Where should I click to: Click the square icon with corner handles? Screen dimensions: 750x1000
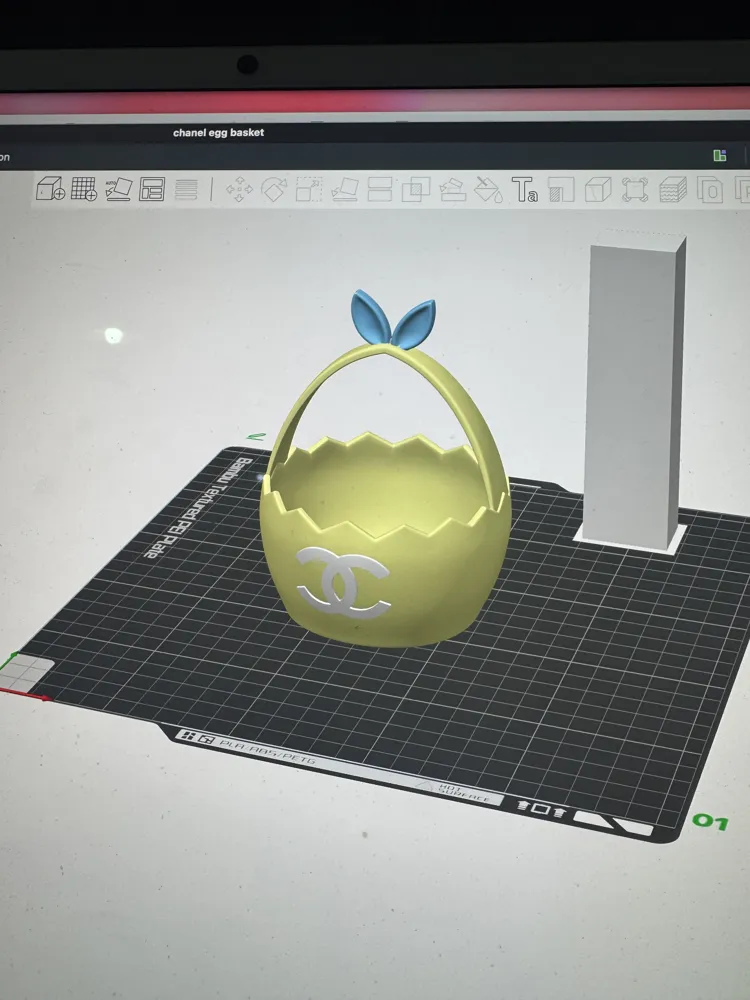click(x=635, y=189)
